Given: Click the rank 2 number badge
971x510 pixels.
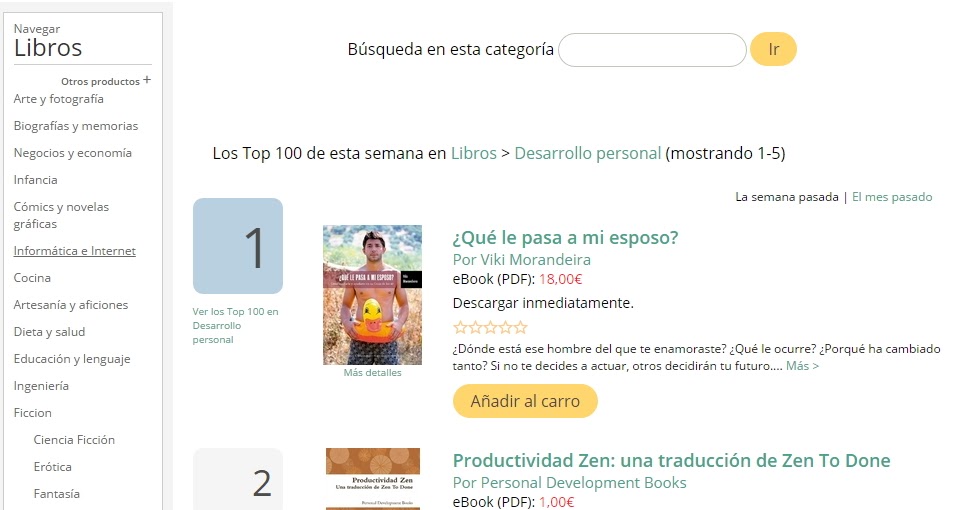Looking at the screenshot, I should pos(238,479).
